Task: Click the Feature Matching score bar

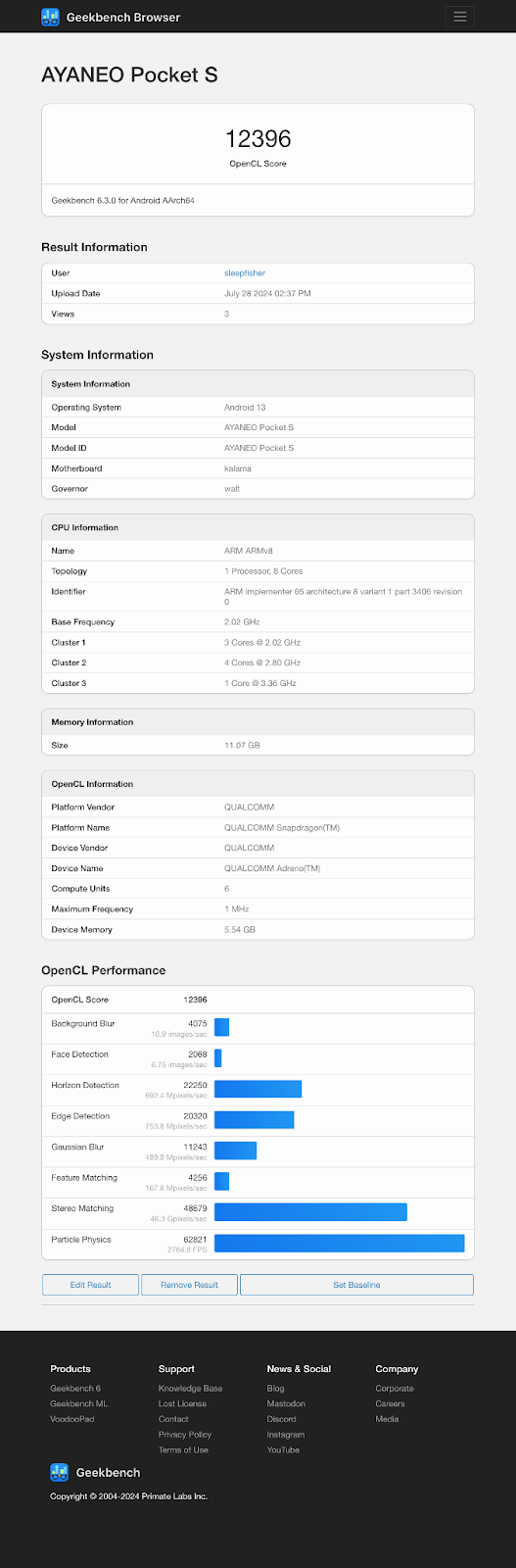Action: pyautogui.click(x=221, y=1182)
